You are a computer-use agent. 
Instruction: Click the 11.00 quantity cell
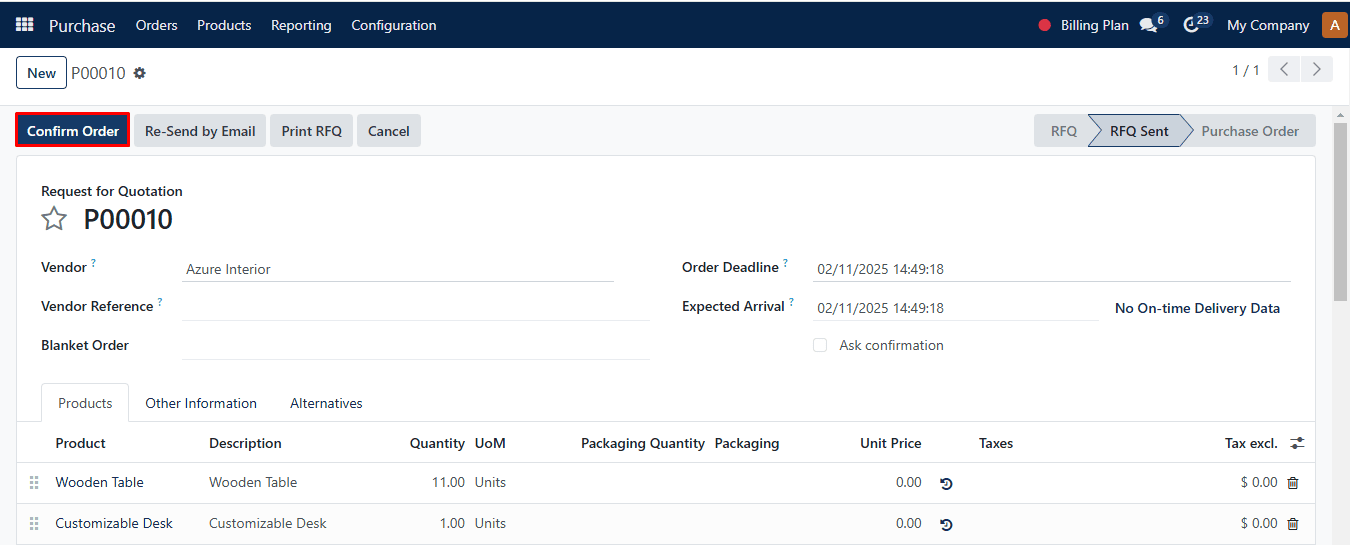point(448,482)
